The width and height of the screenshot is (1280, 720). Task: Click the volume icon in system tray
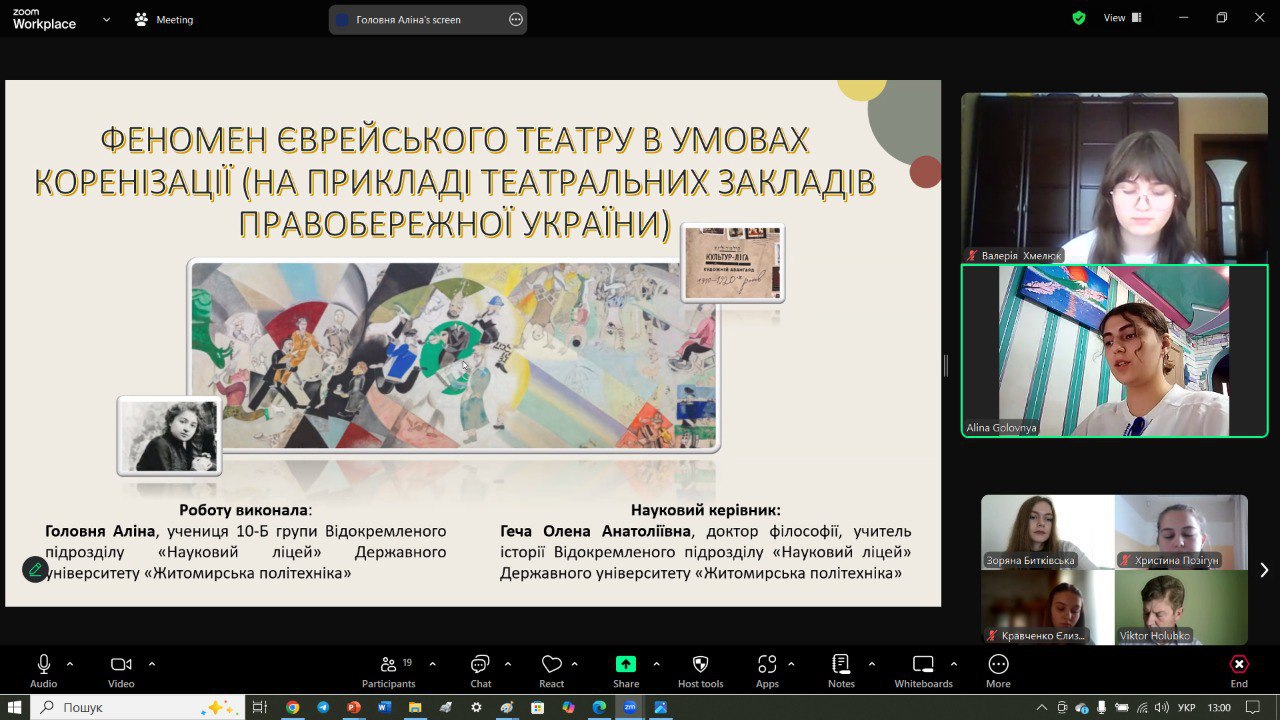[x=1161, y=707]
